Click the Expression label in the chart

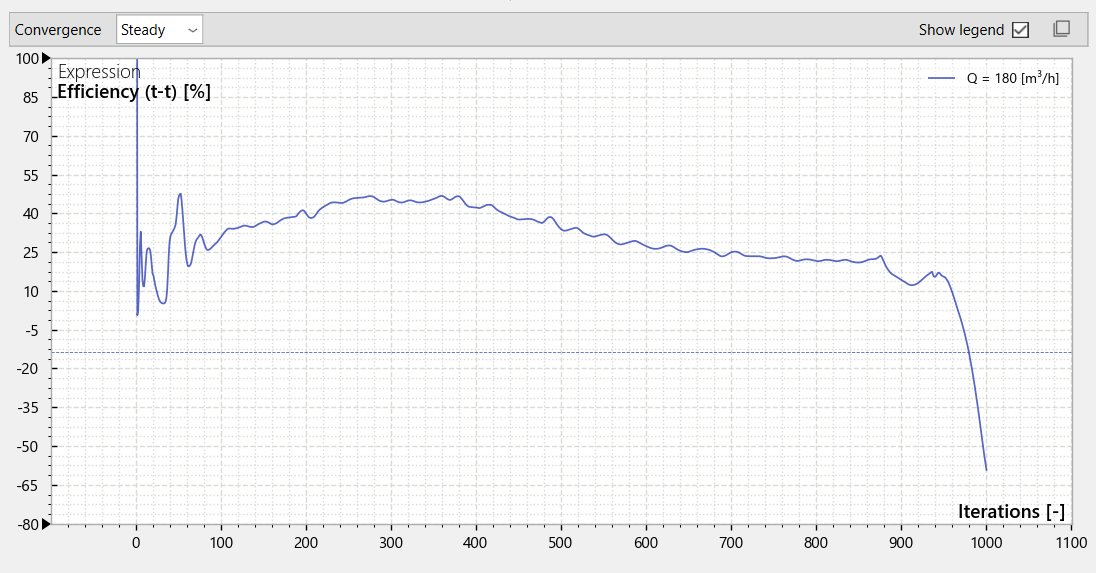(99, 71)
